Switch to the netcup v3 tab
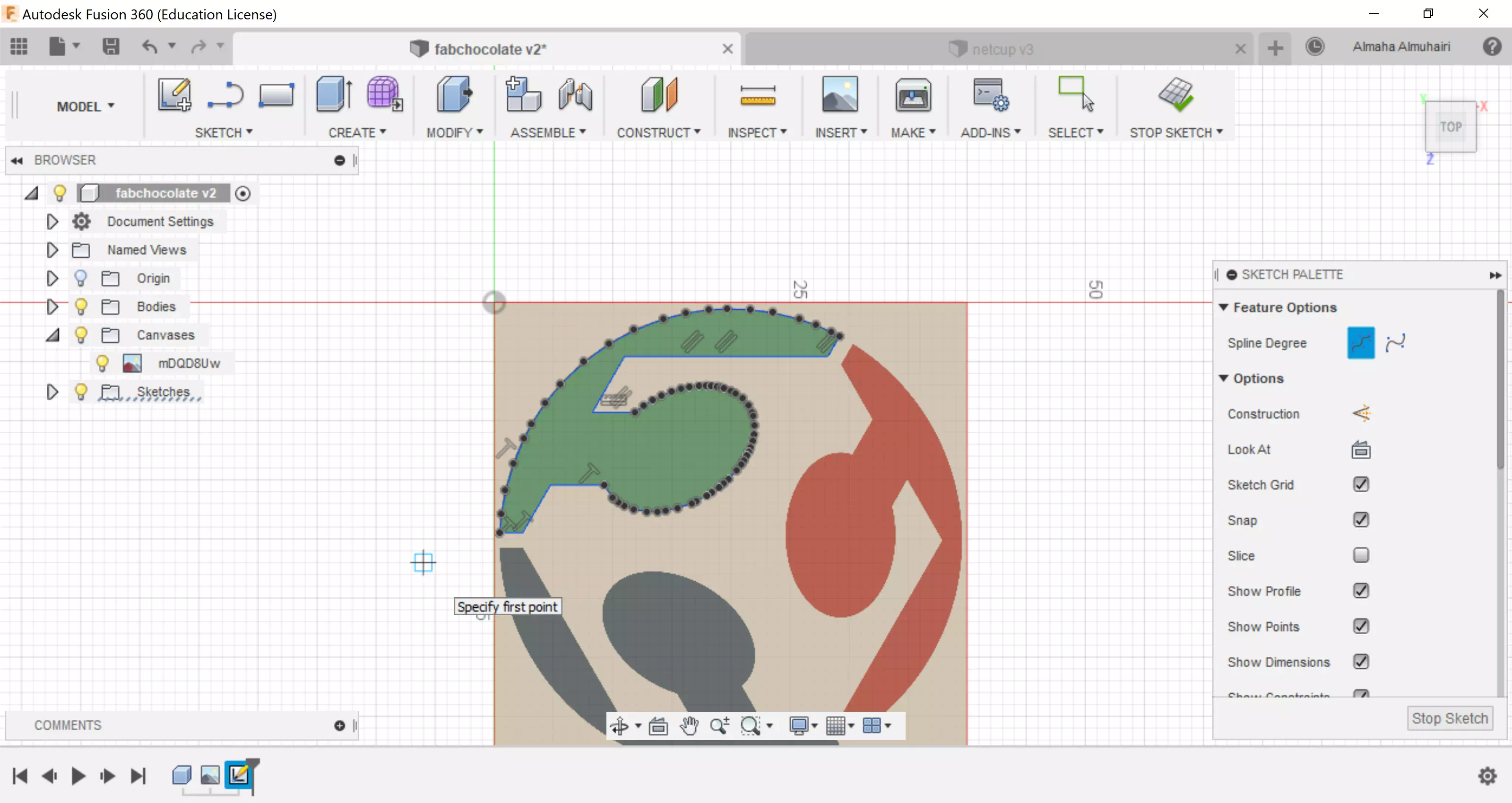 click(x=1002, y=49)
